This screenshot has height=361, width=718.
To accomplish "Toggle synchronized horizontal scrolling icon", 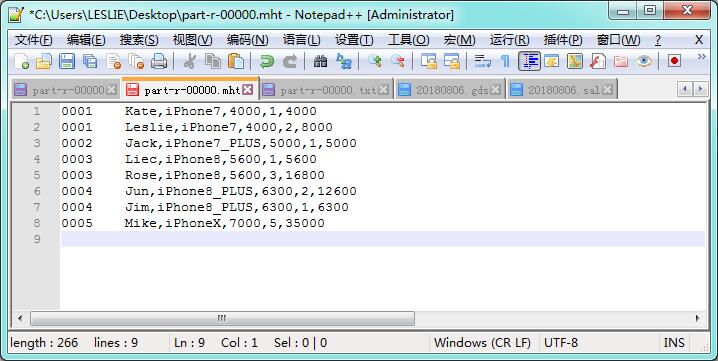I will coord(451,61).
